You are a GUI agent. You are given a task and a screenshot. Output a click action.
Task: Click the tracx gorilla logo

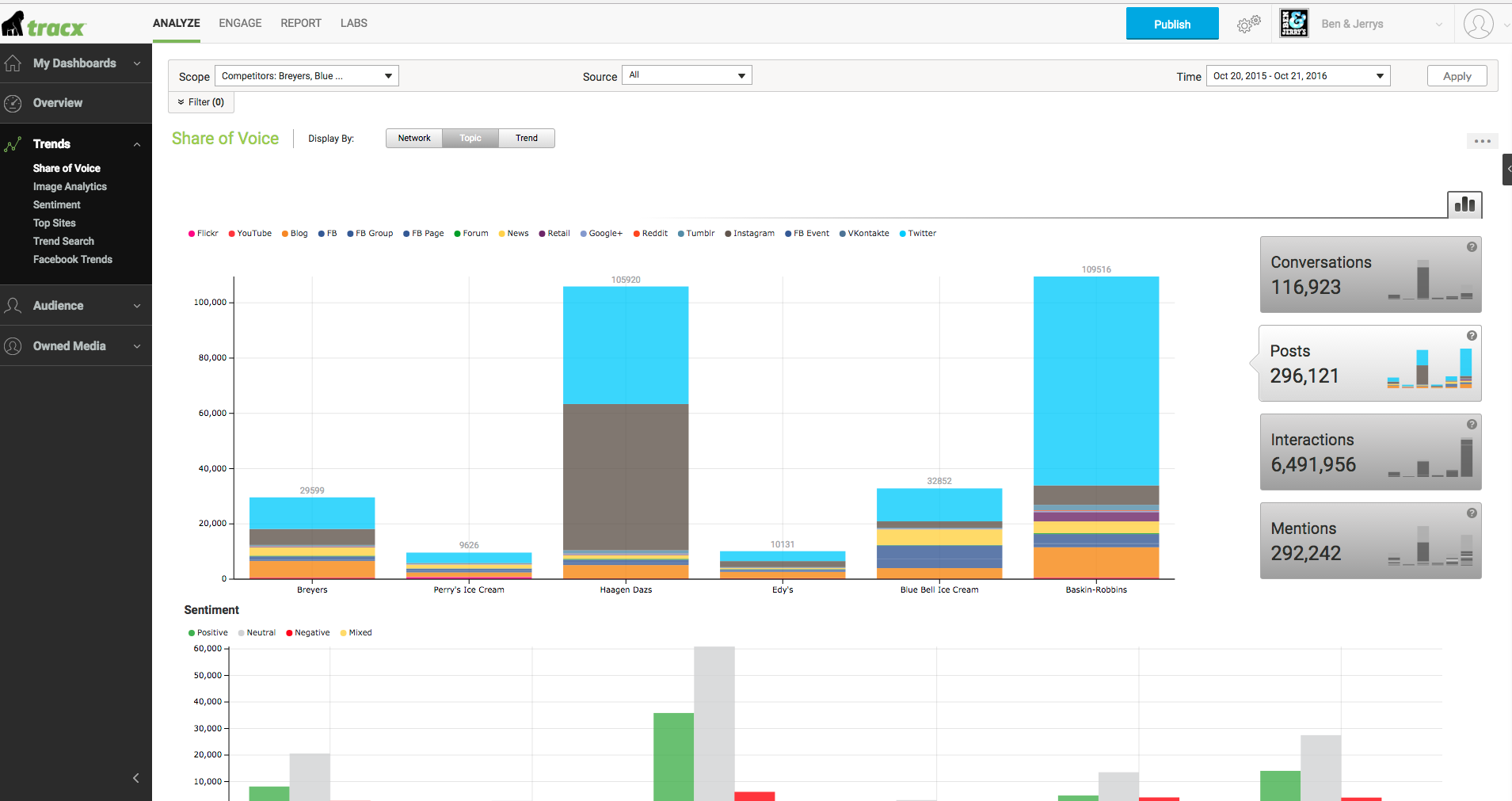tap(44, 25)
